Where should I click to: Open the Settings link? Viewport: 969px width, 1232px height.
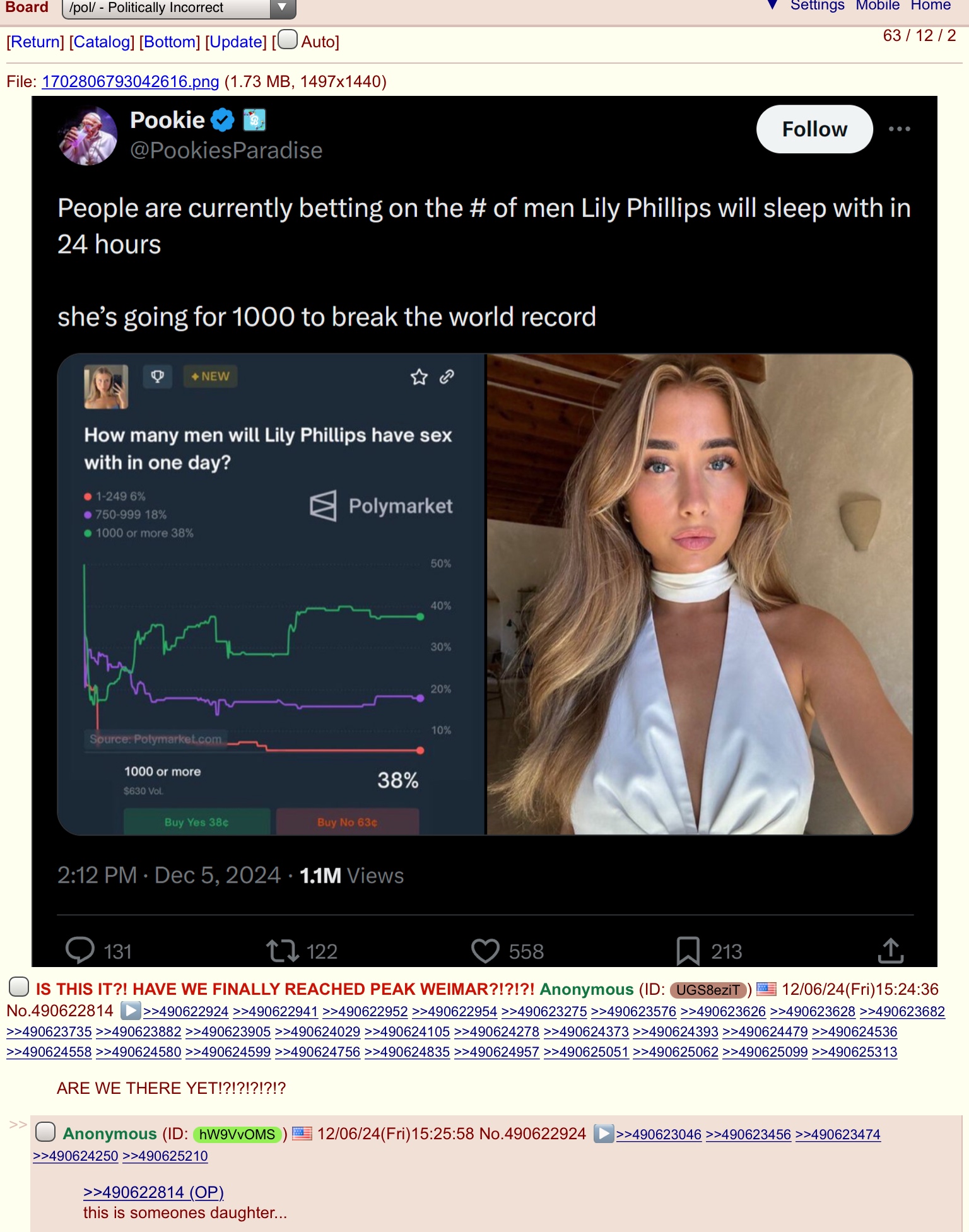point(817,6)
